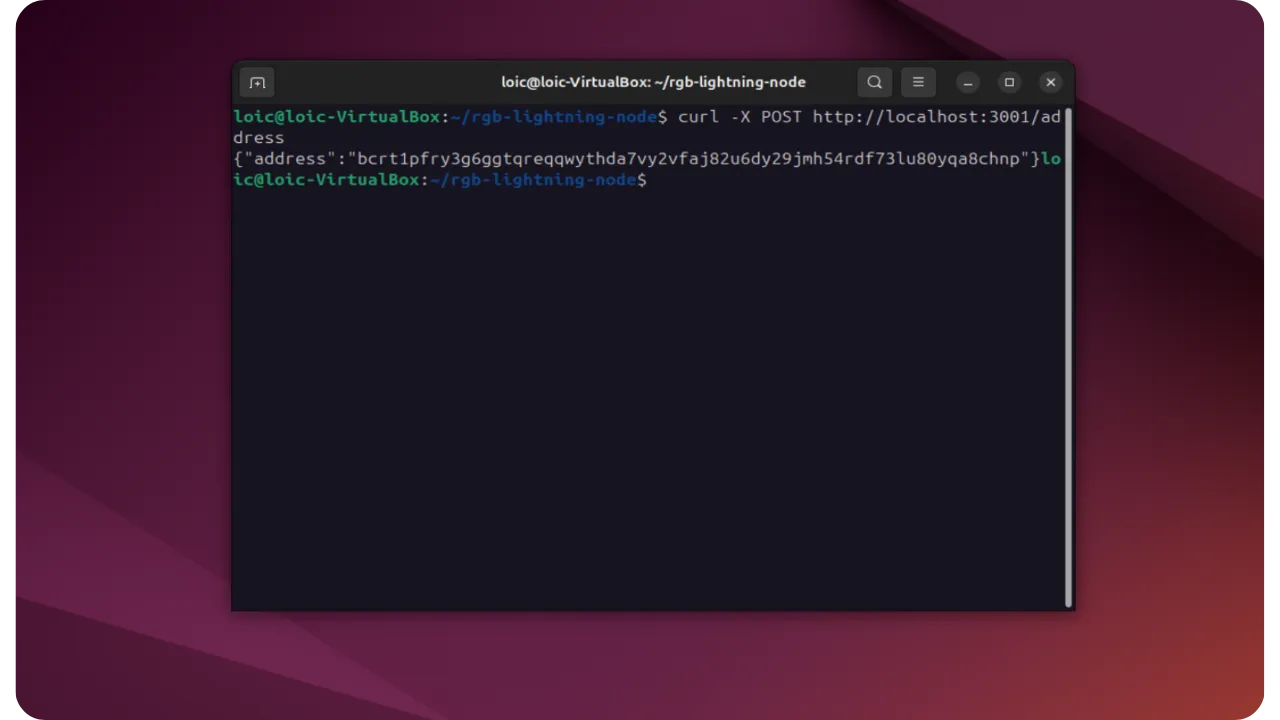The height and width of the screenshot is (720, 1280).
Task: Click the window title in the header bar
Action: point(653,82)
